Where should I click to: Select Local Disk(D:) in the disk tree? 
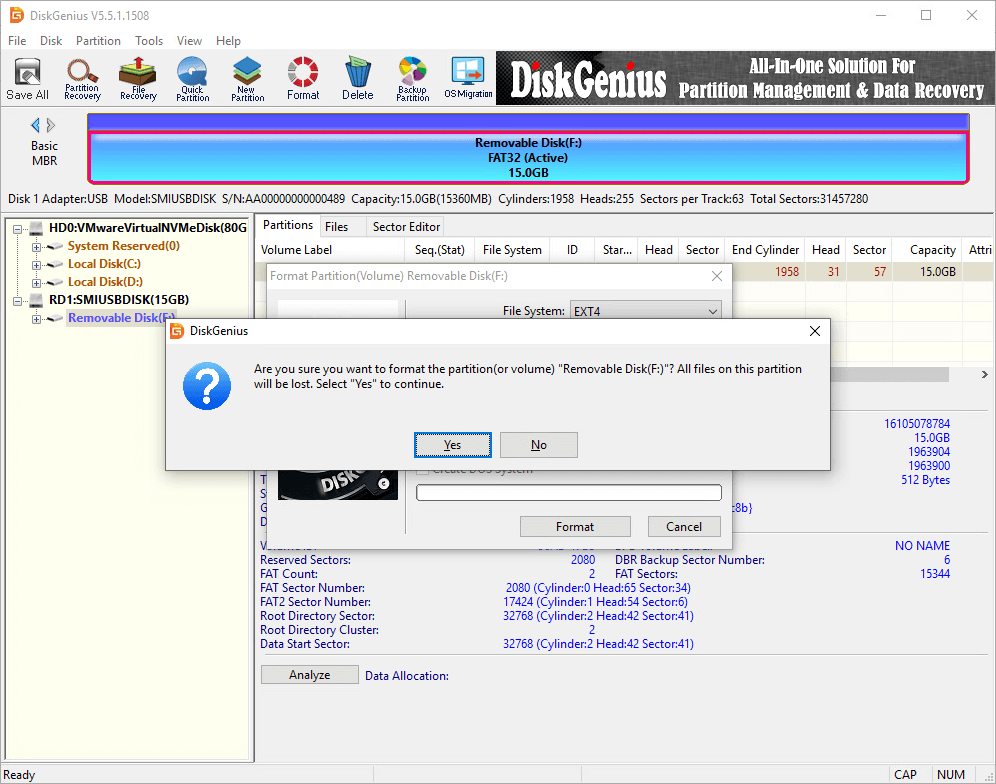(105, 281)
